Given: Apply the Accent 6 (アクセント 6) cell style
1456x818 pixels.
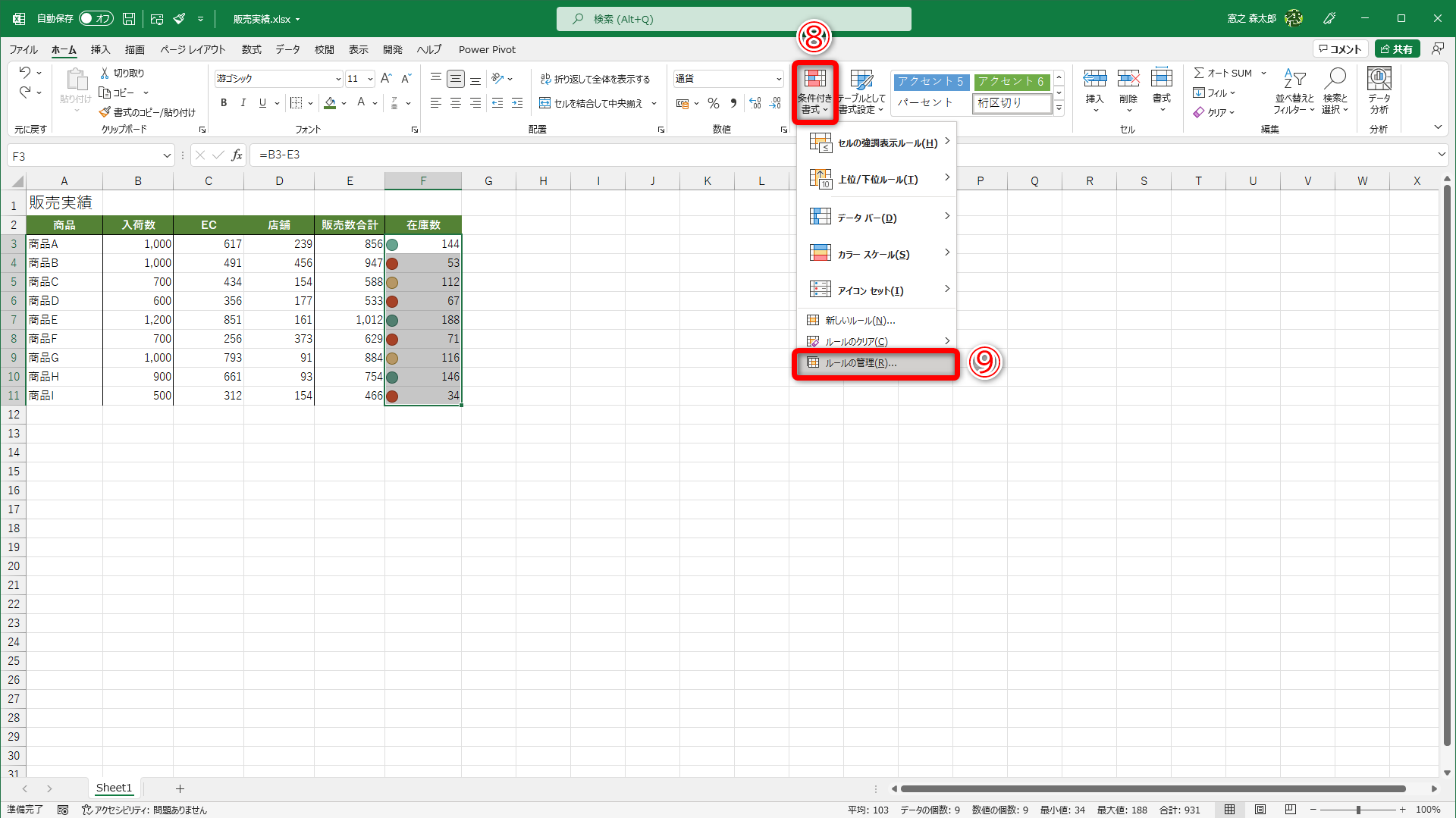Looking at the screenshot, I should (x=1011, y=81).
